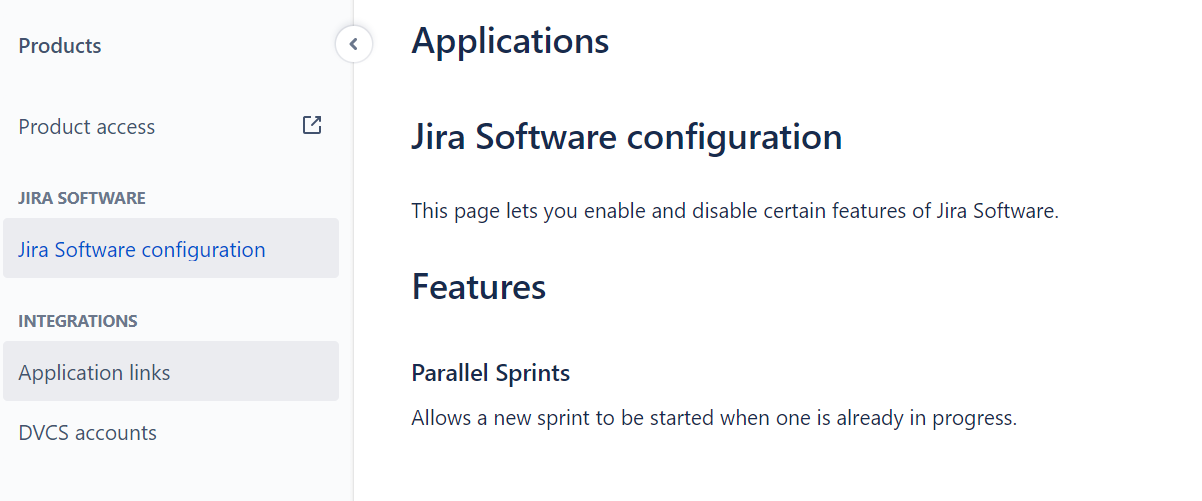
Task: Select Jira Software configuration in the sidebar
Action: pyautogui.click(x=171, y=249)
